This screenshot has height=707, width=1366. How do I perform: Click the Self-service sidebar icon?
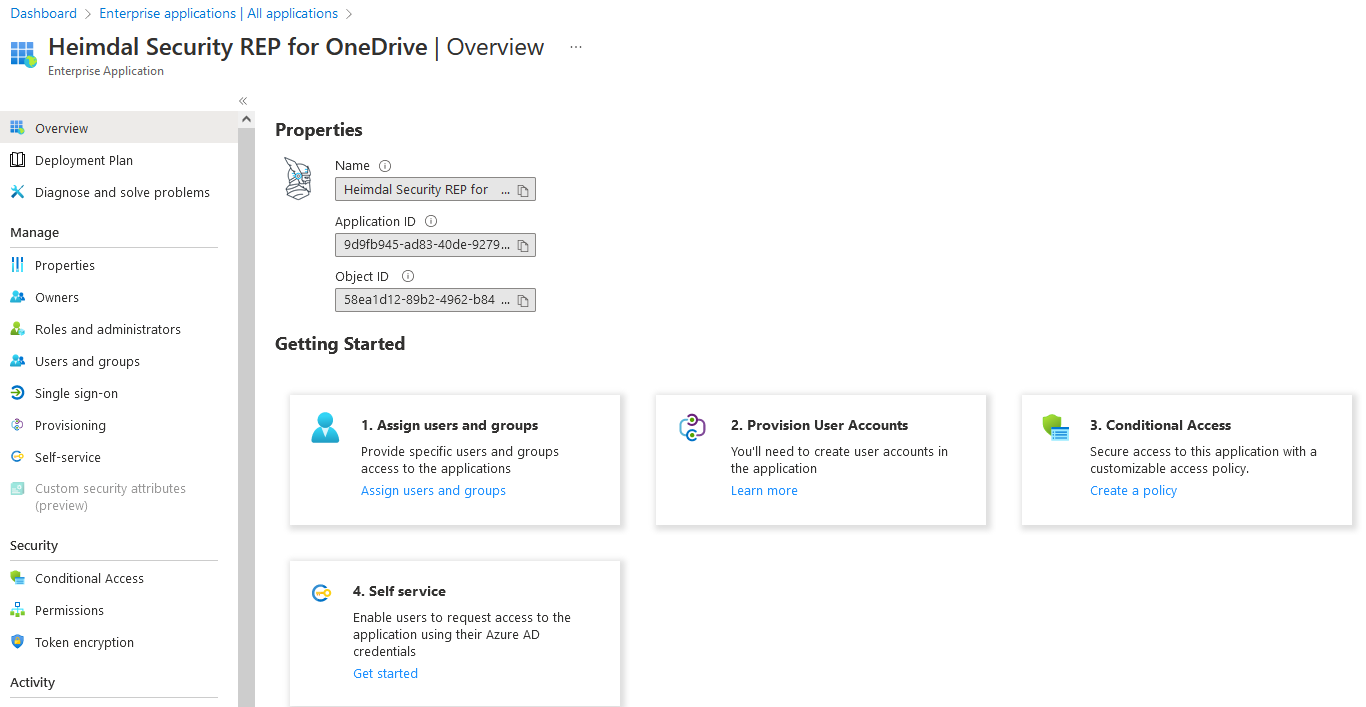[x=17, y=457]
